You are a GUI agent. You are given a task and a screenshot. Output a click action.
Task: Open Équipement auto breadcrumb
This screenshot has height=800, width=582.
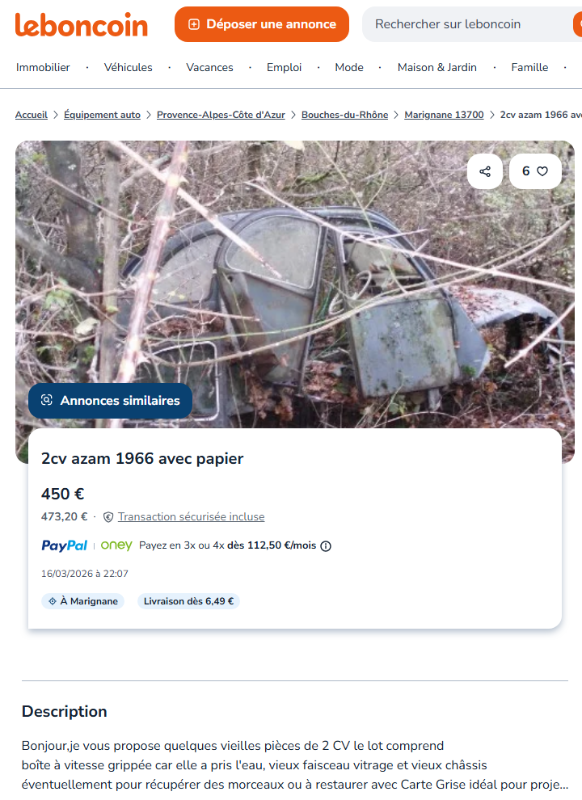click(102, 115)
